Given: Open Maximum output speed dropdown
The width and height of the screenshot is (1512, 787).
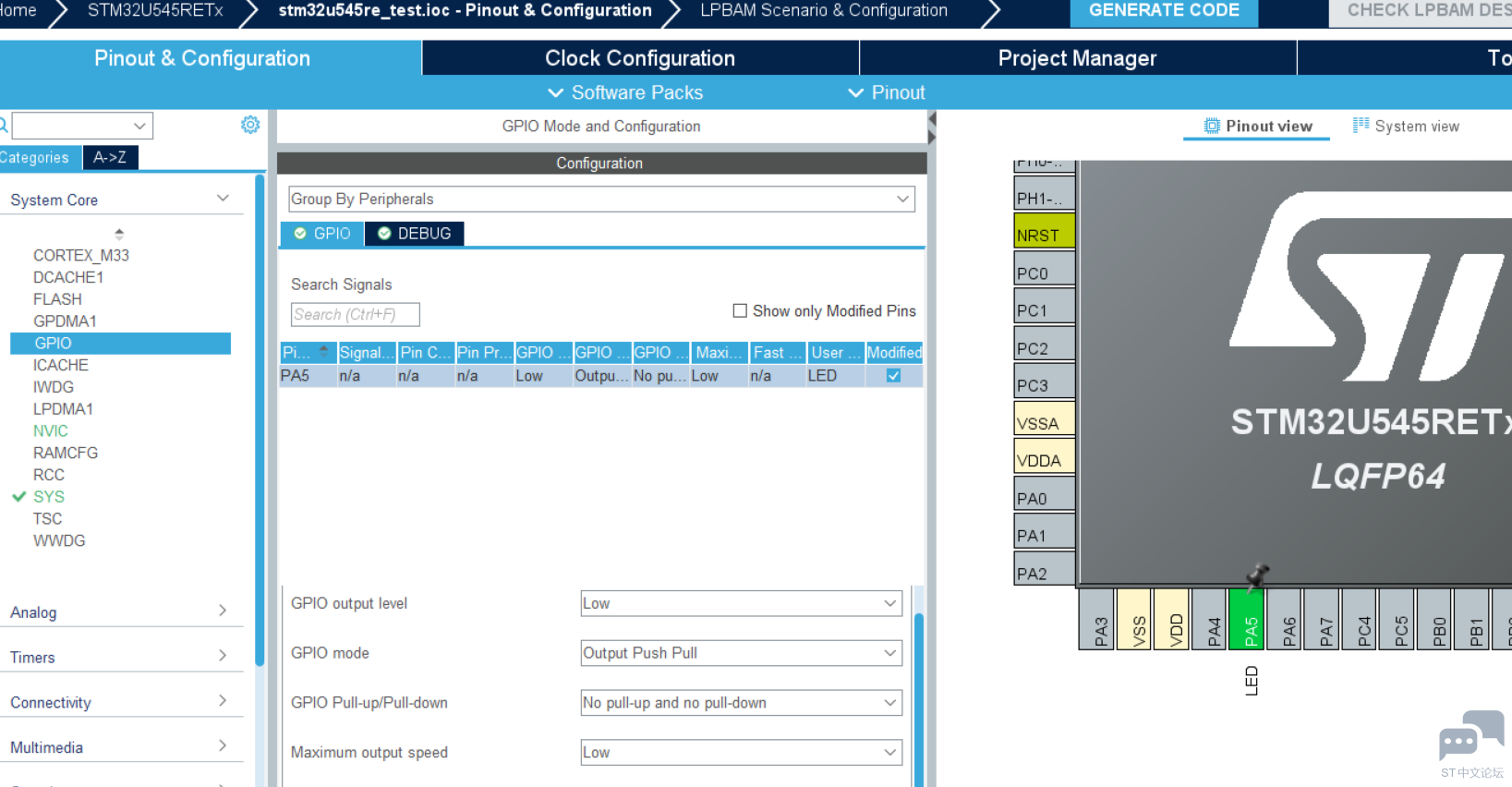Looking at the screenshot, I should pyautogui.click(x=741, y=753).
